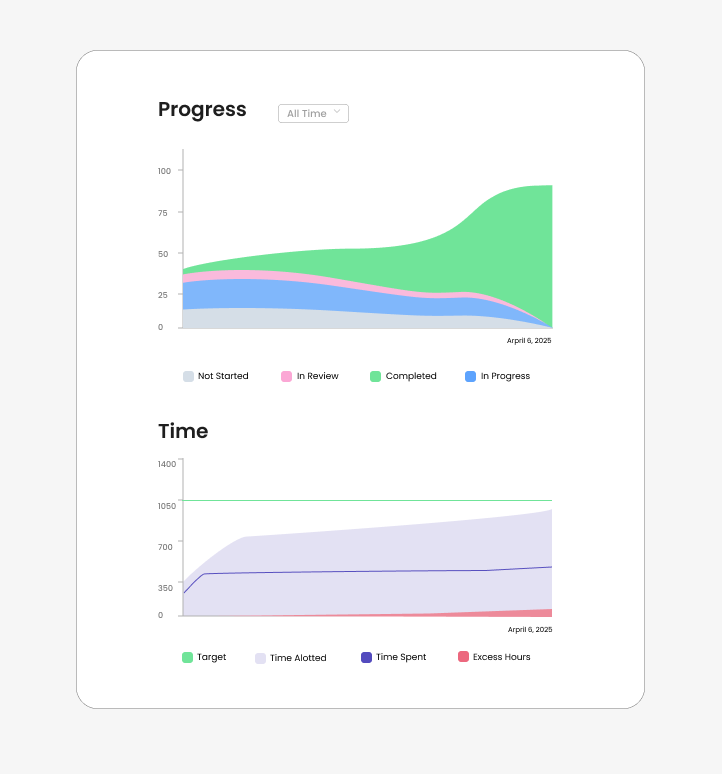
Task: Click the pink In Review legend swatch
Action: pos(287,377)
